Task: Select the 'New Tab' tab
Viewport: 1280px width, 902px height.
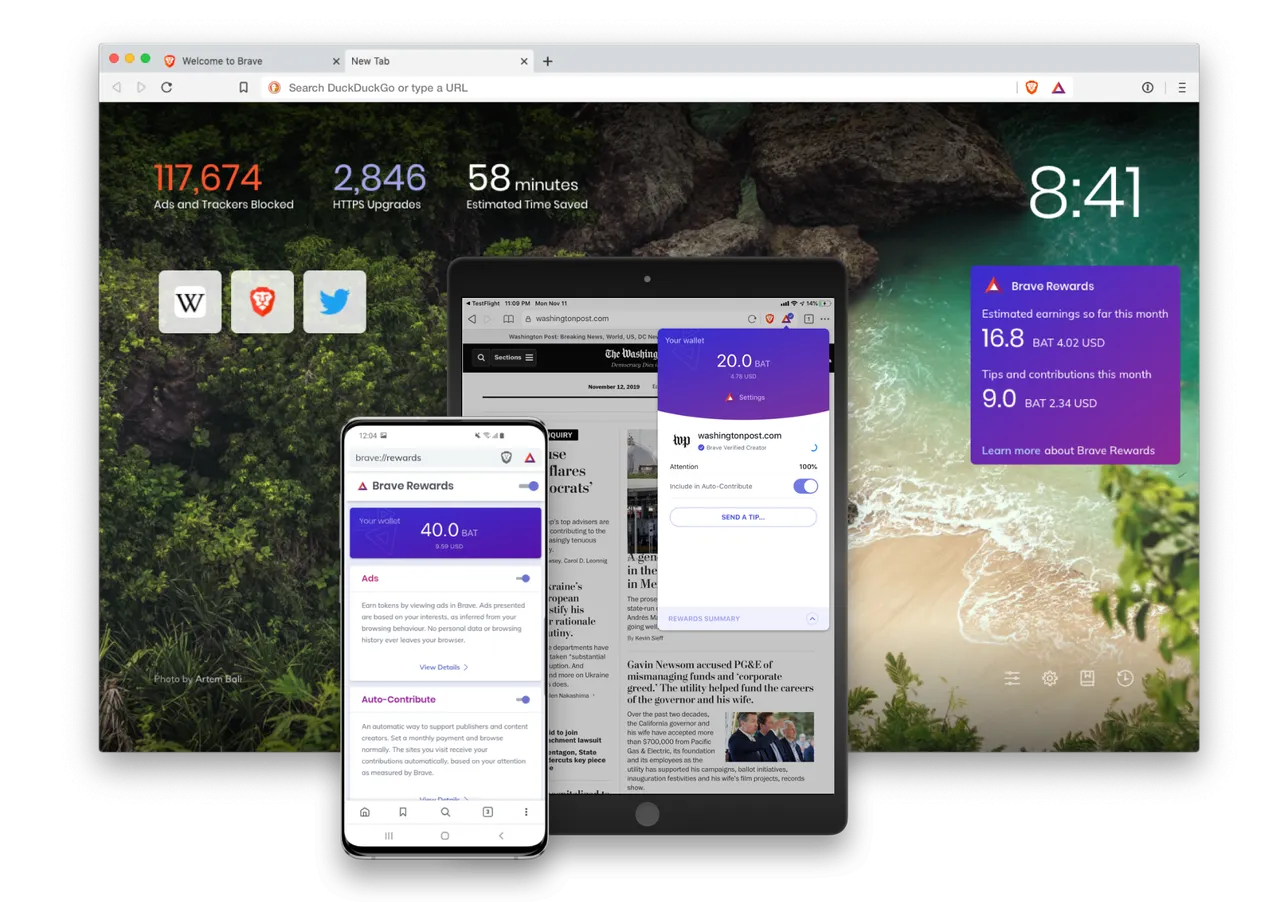Action: click(x=437, y=61)
